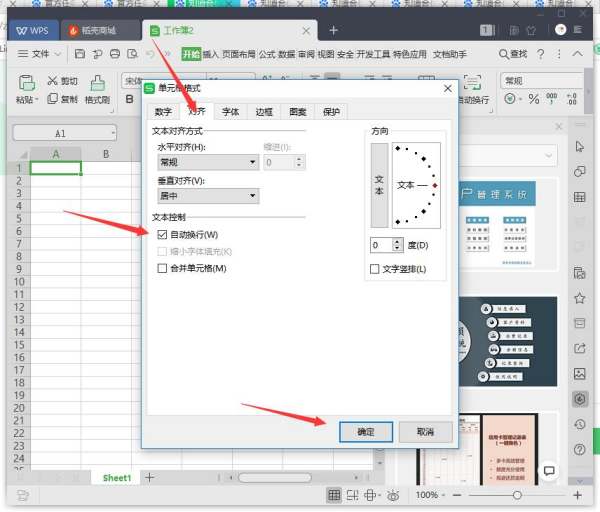Collapse the ribbon with chevron arrow
The width and height of the screenshot is (600, 512).
[x=577, y=54]
